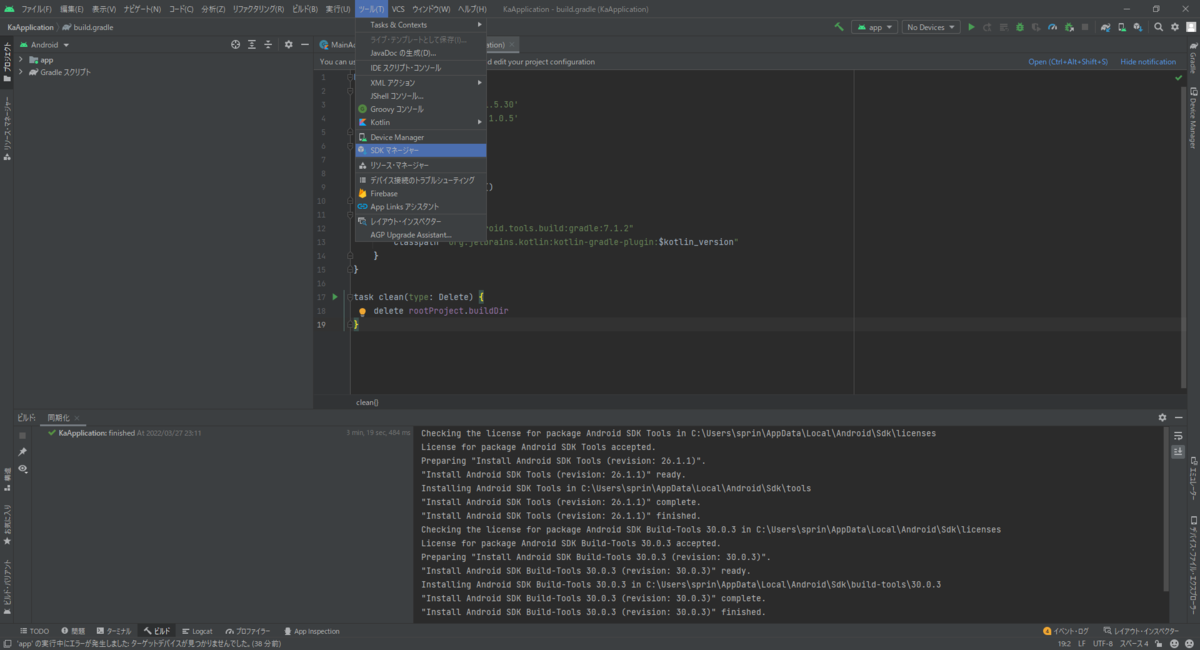Select レイアウト・インスペクター menu entry
Screen dimensions: 1200x650
[421, 221]
